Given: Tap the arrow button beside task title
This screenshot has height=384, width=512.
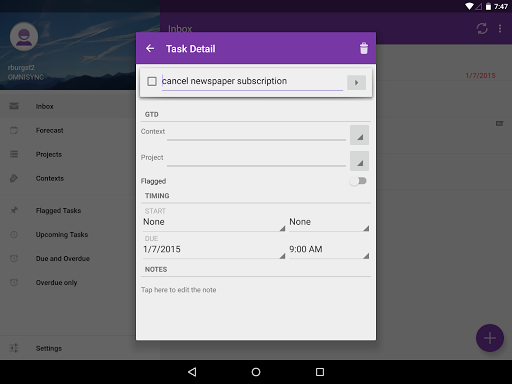Looking at the screenshot, I should pos(356,82).
